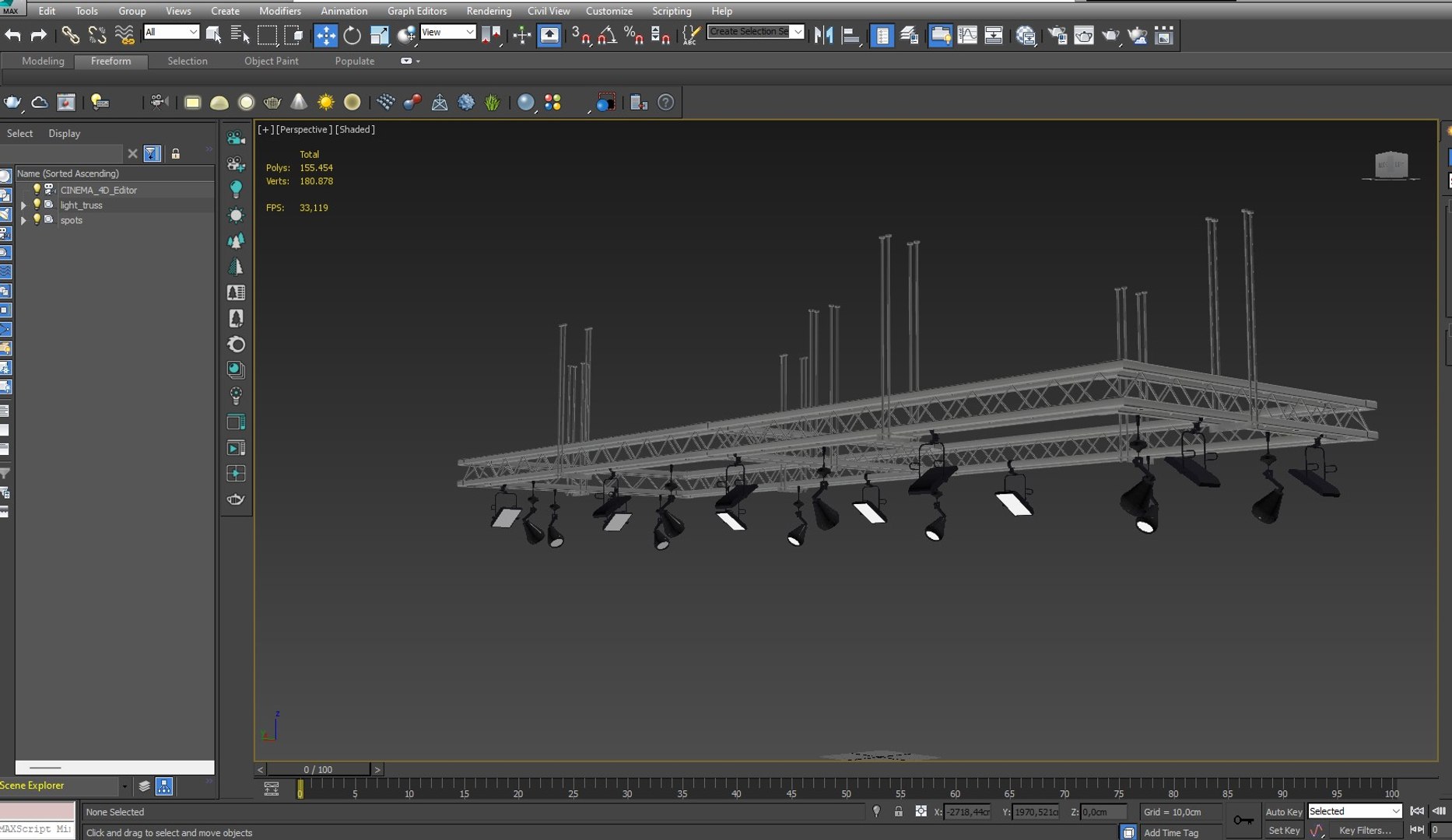
Task: Click the Undo arrow icon
Action: (13, 35)
